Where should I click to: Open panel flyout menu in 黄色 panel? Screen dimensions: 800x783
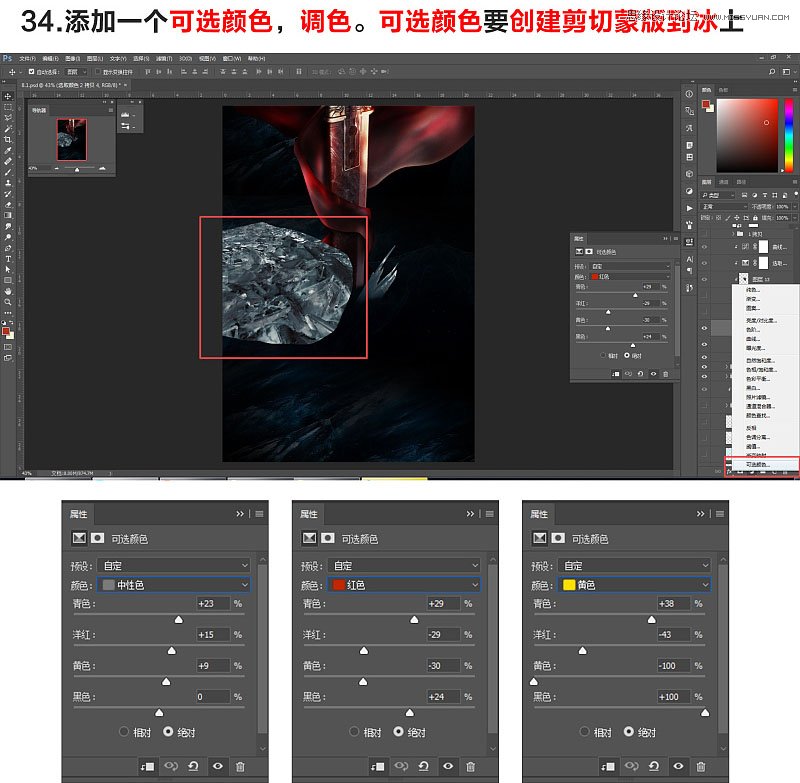pos(720,514)
